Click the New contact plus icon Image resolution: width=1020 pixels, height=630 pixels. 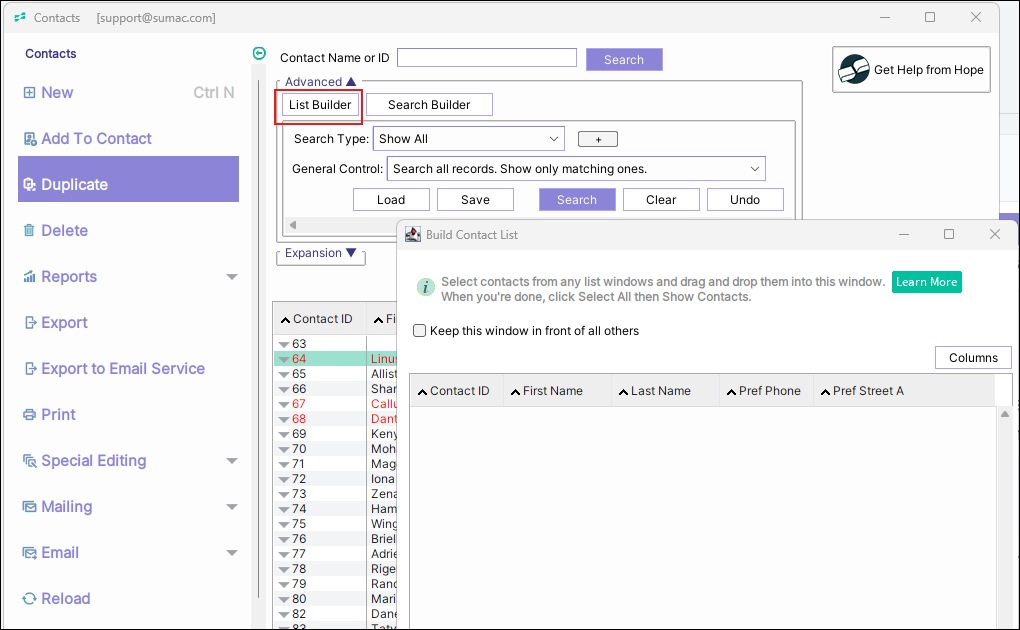[x=29, y=93]
